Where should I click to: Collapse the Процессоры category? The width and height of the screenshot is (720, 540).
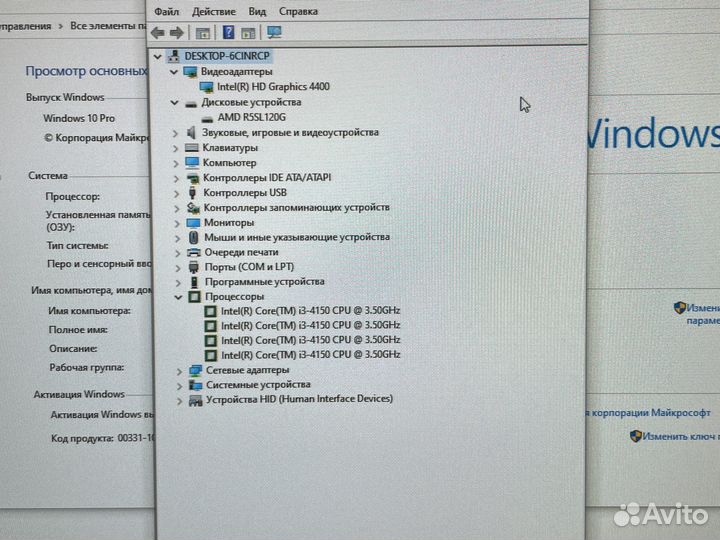click(x=178, y=297)
